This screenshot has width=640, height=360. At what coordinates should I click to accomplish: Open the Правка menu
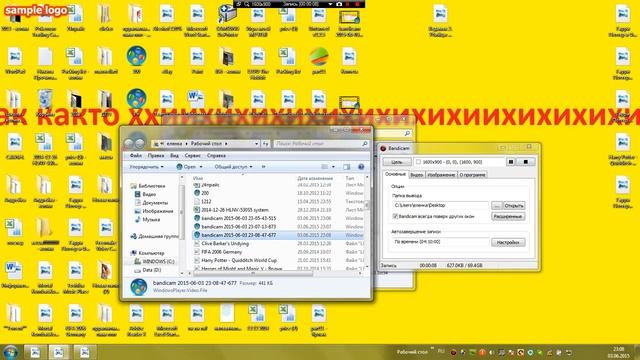click(156, 156)
